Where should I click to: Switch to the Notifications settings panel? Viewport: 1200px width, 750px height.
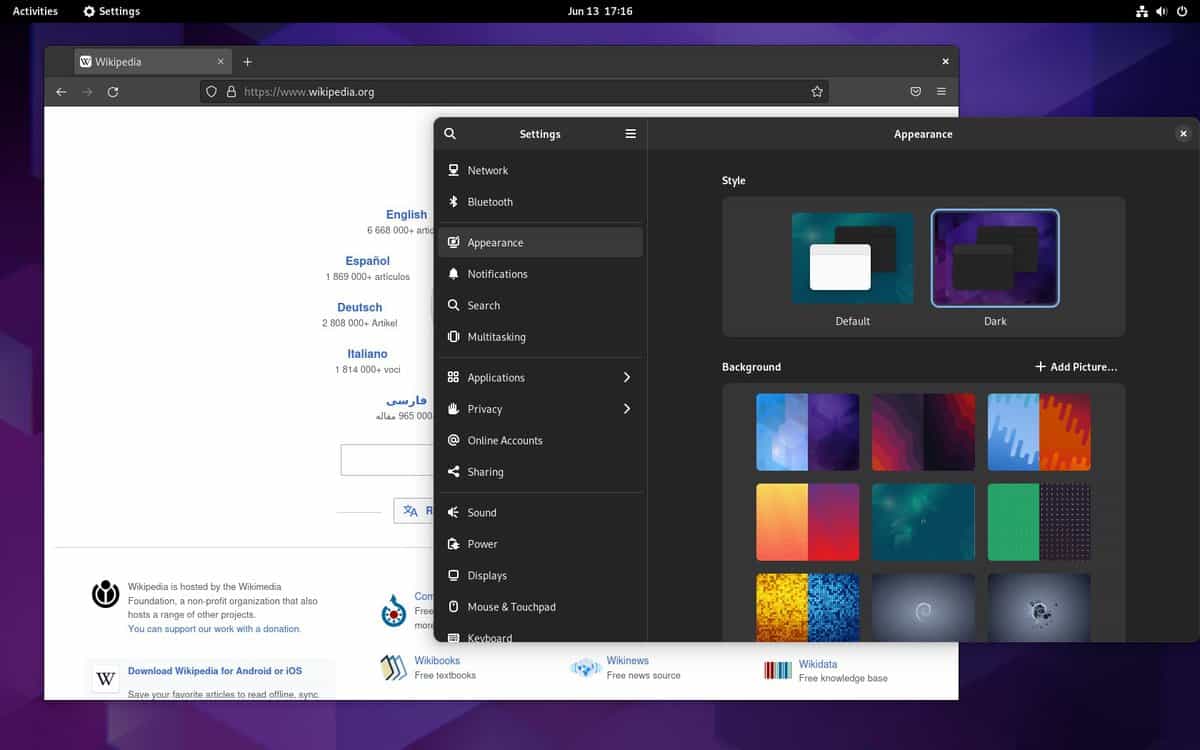(x=497, y=274)
